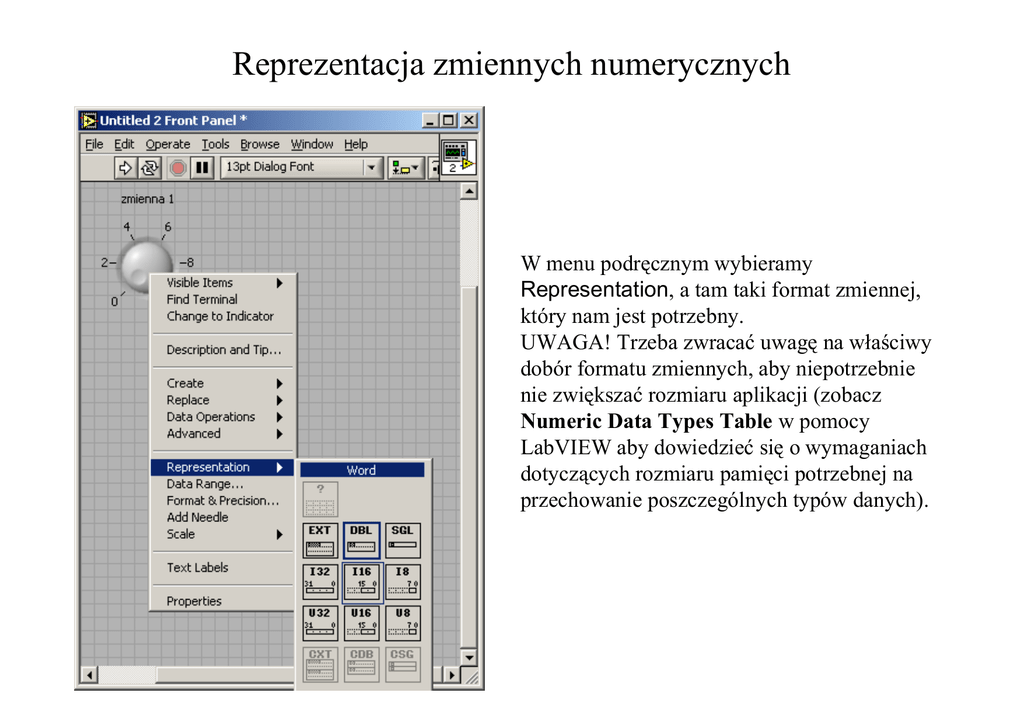Select the EXT extended precision representation
The image size is (1024, 724).
pyautogui.click(x=320, y=541)
